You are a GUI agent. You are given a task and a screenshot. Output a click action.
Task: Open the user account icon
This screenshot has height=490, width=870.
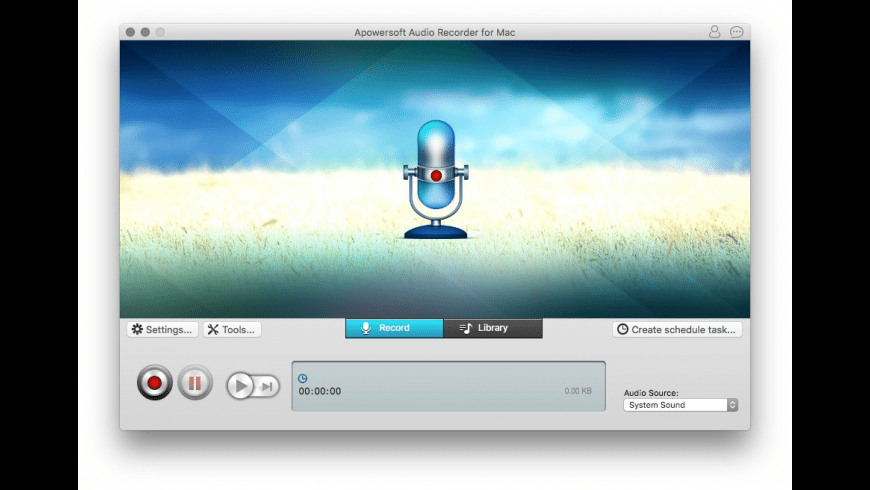point(715,32)
